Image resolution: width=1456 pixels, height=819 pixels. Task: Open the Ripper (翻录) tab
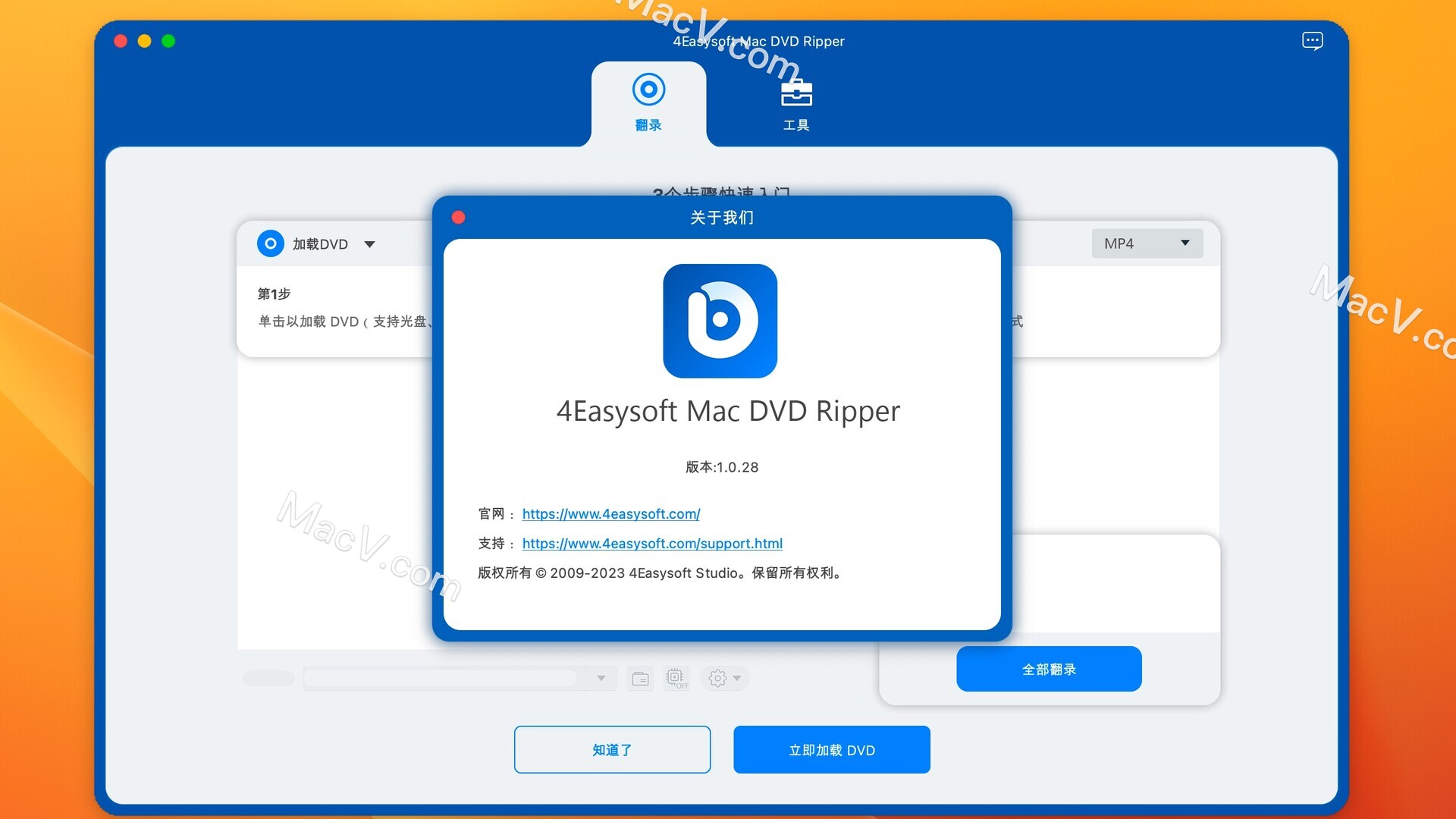648,103
